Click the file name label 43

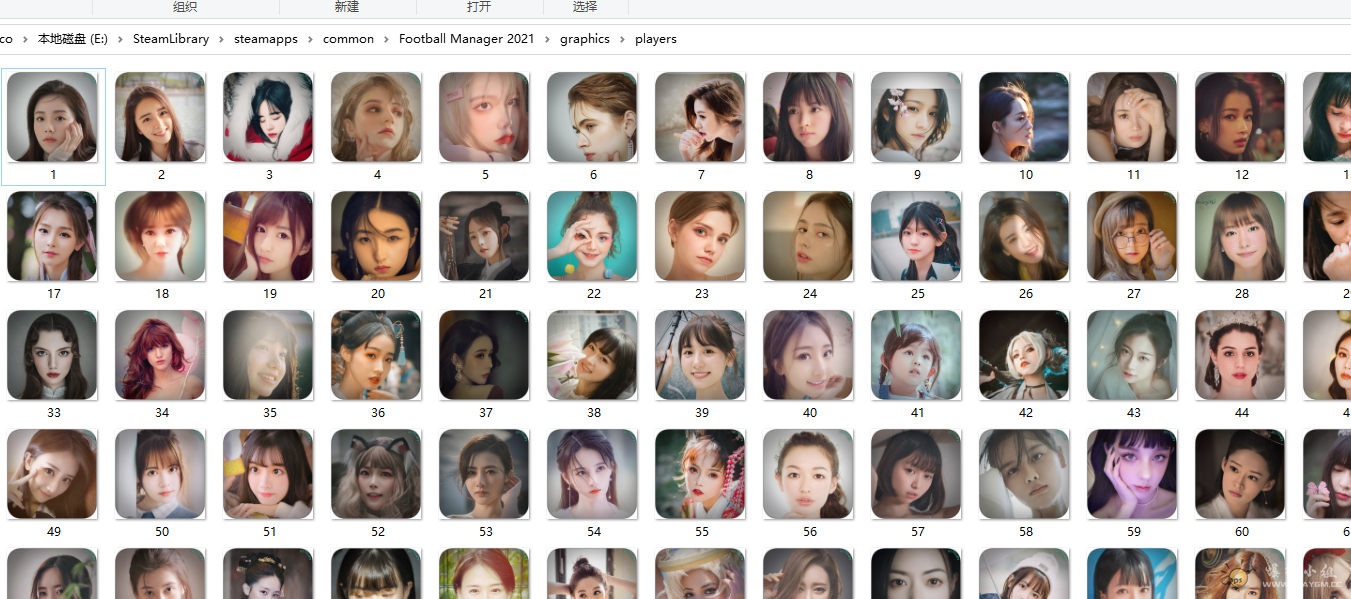coord(1134,412)
